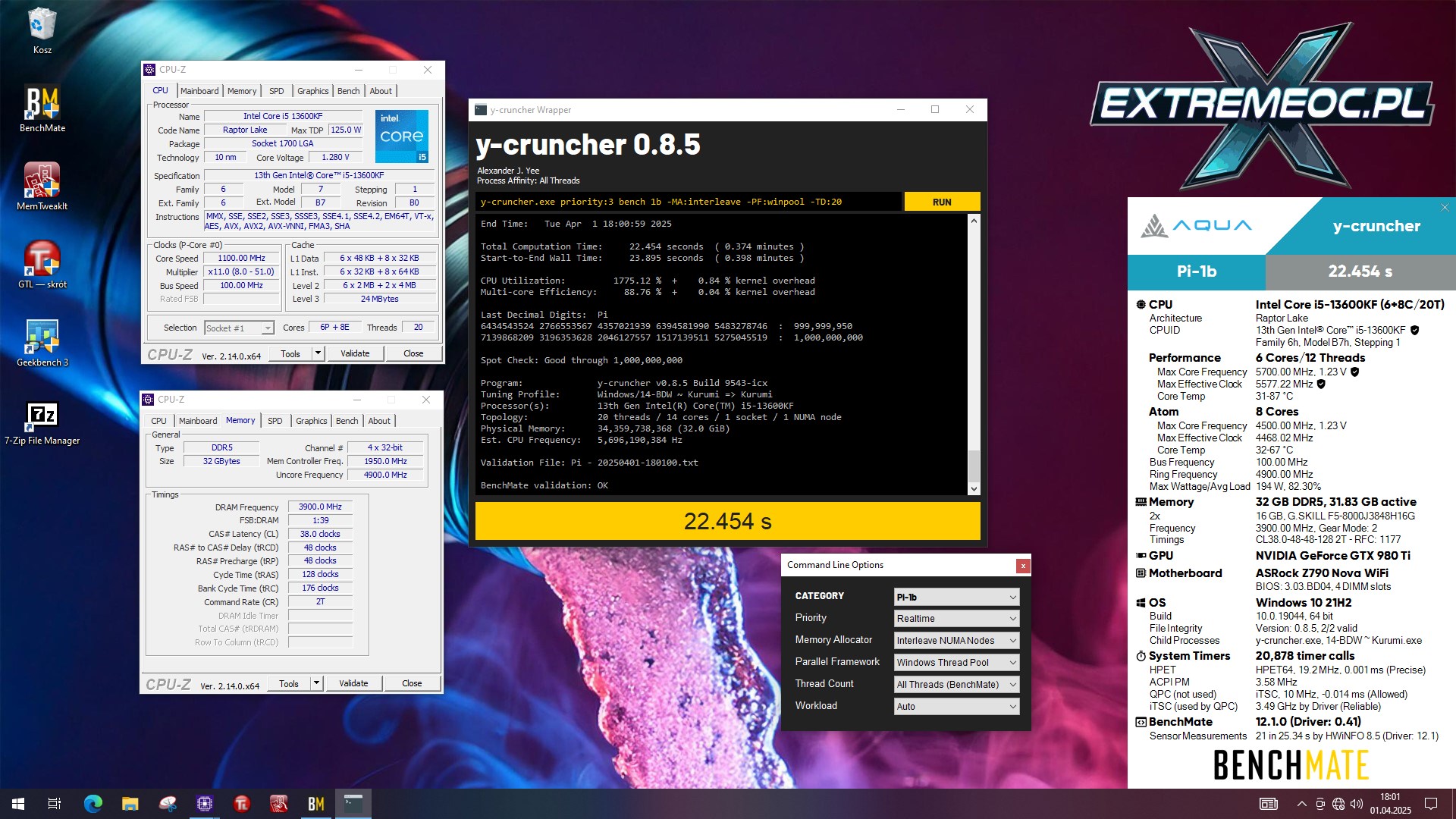Open the Category dropdown showing Pi-1b
Image resolution: width=1456 pixels, height=819 pixels.
click(956, 597)
